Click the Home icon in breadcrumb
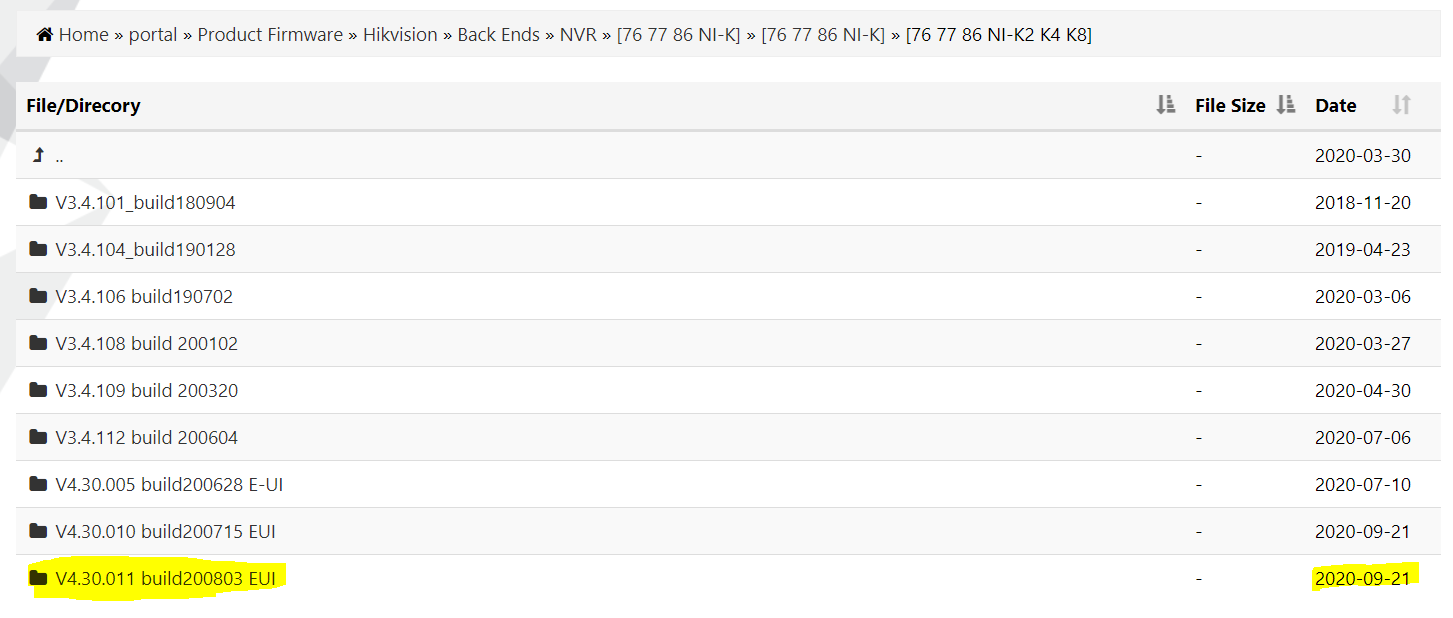1453x618 pixels. click(x=44, y=35)
